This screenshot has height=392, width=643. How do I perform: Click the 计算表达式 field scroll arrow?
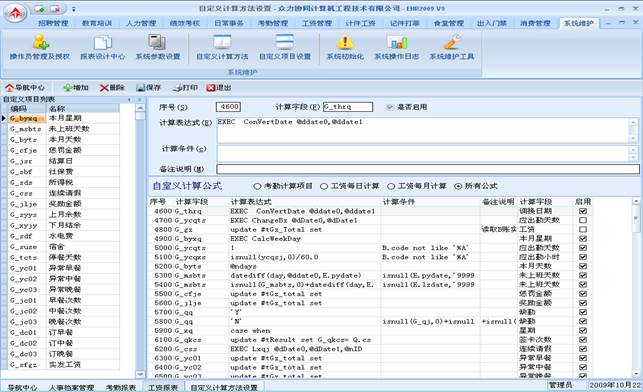633,139
